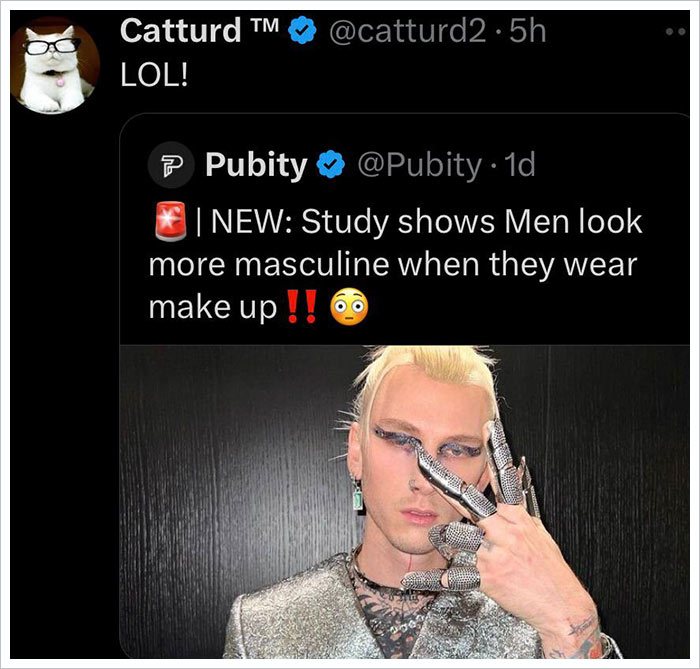Click the flushed face emoji

click(349, 307)
